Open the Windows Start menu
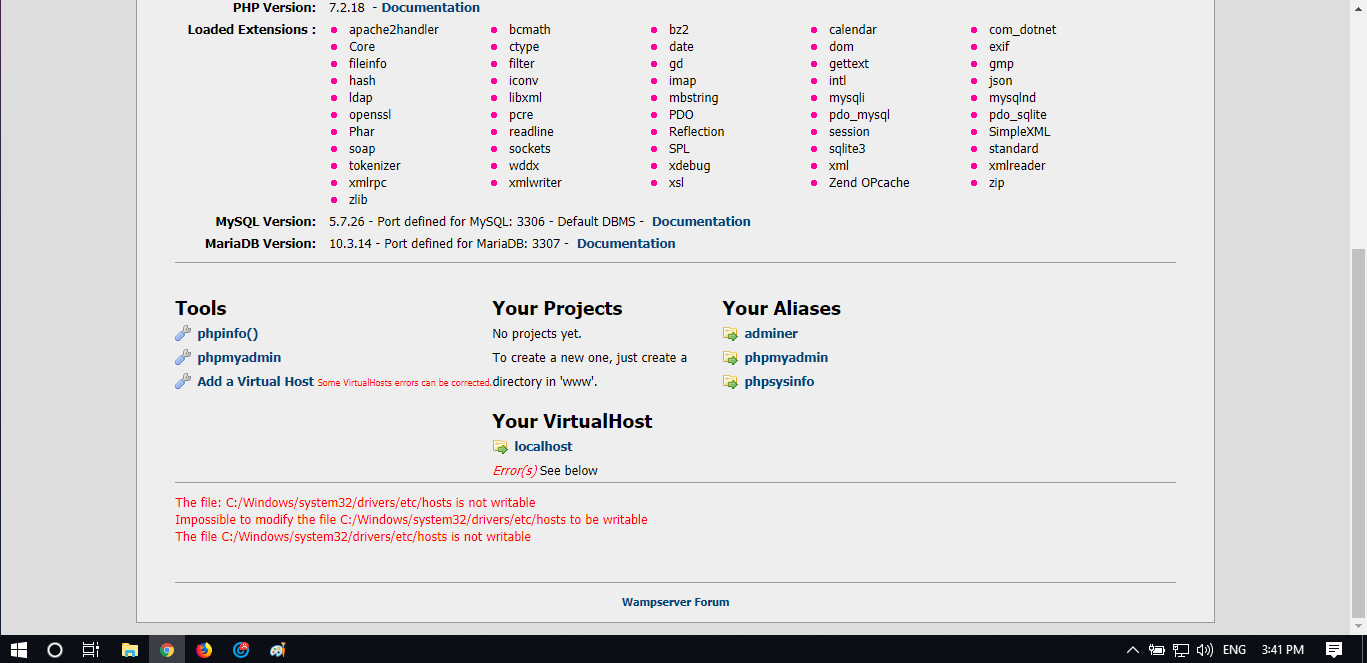The image size is (1367, 663). pos(18,649)
